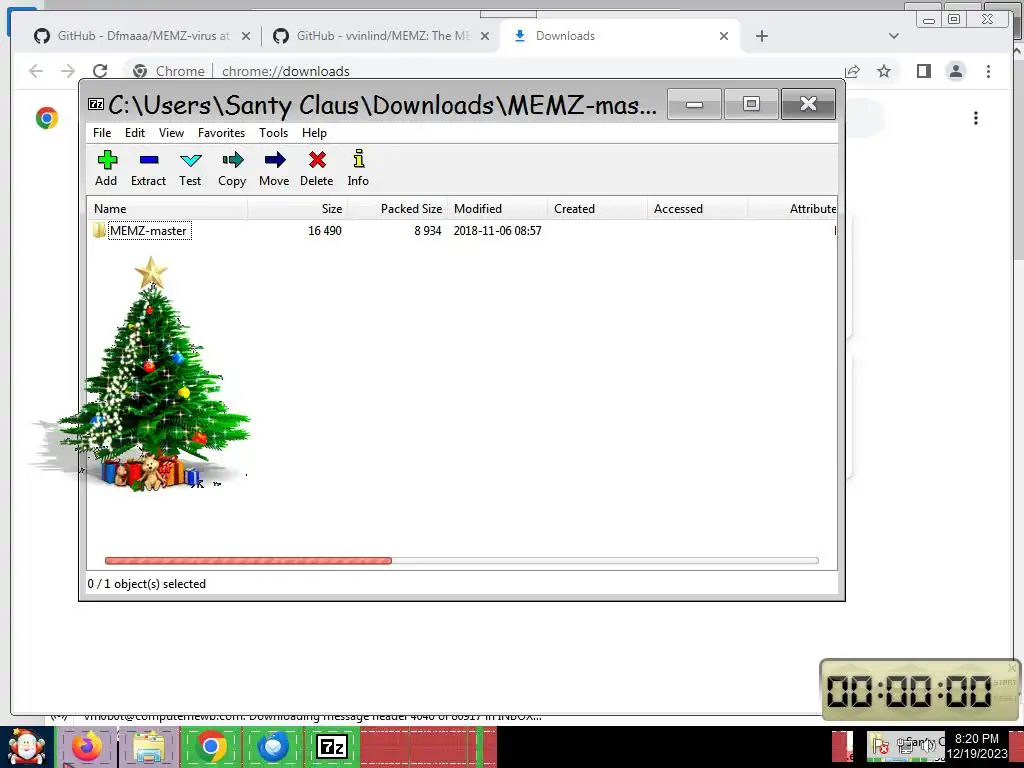This screenshot has height=768, width=1024.
Task: Click the Chrome logo on Downloads page
Action: coord(47,118)
